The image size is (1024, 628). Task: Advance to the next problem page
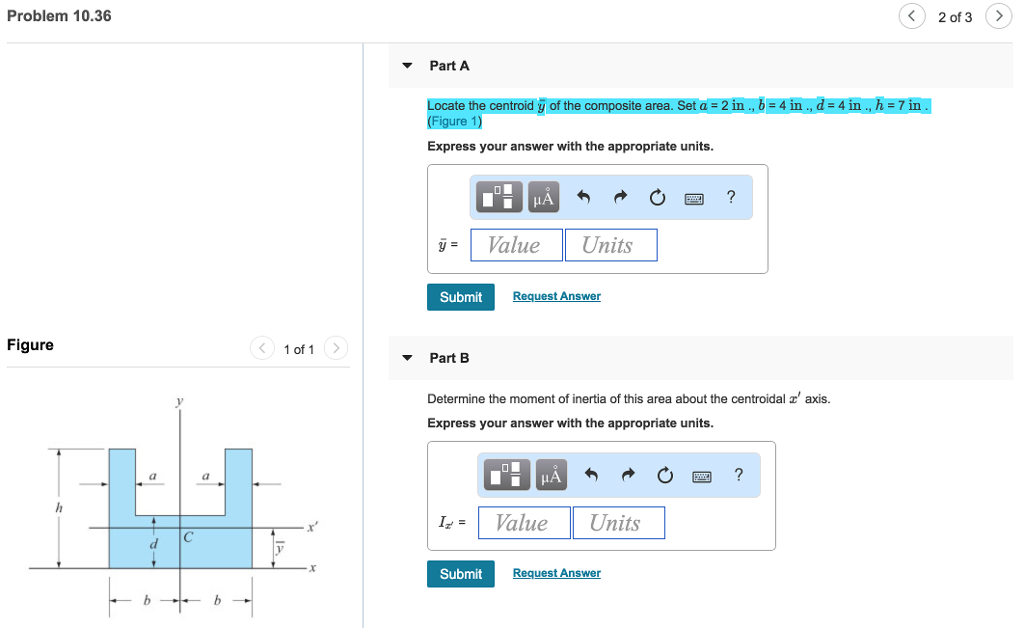point(998,16)
